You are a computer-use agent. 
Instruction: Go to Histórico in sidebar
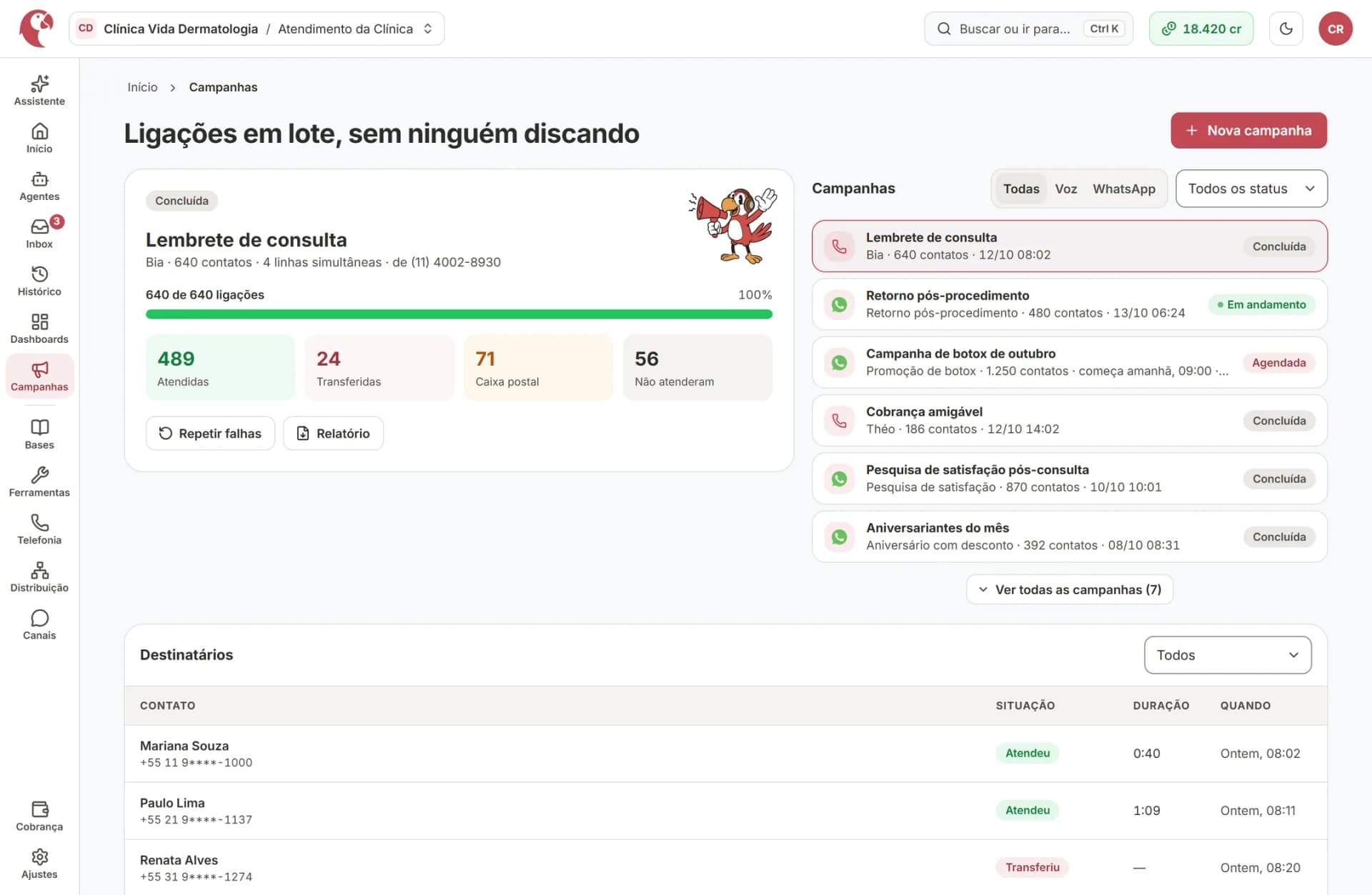[39, 281]
